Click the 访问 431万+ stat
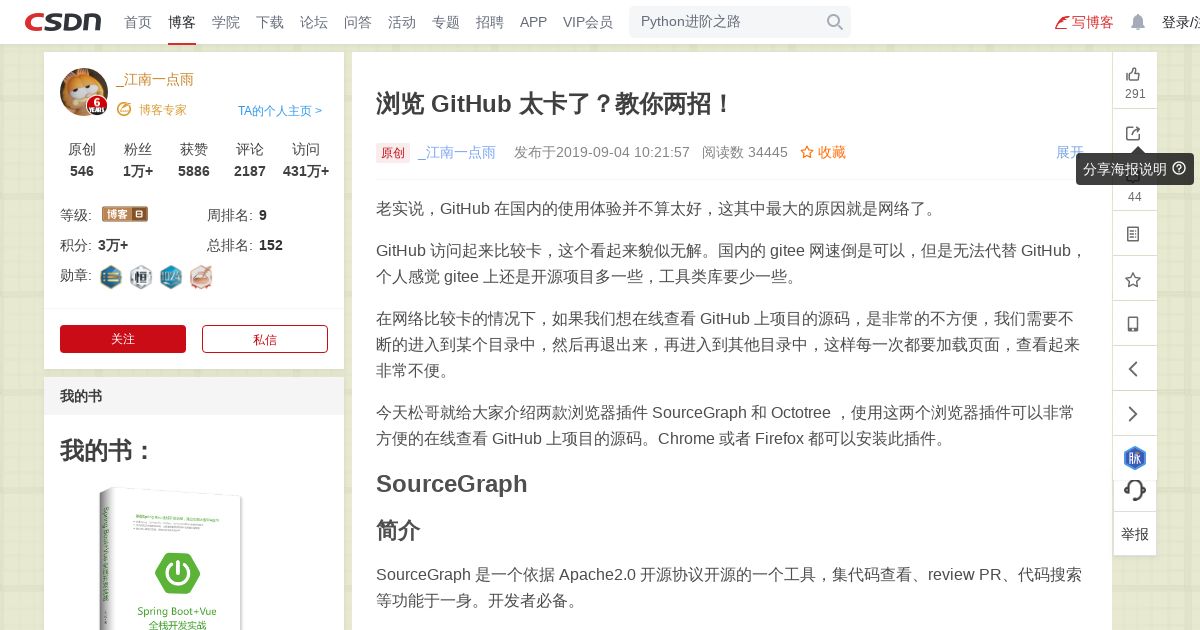 coord(306,160)
